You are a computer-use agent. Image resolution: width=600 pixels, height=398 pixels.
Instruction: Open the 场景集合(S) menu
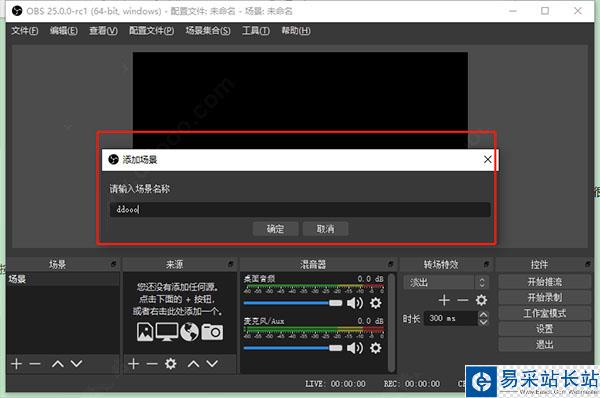tap(208, 31)
